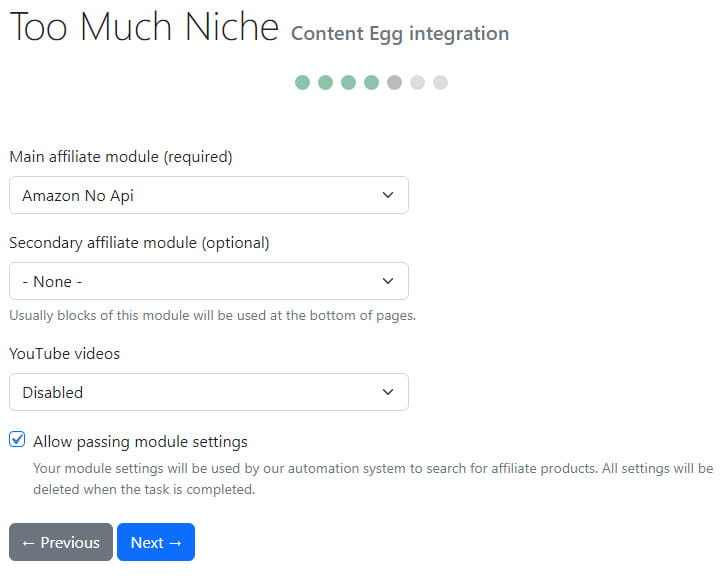Select the dark gray current step dot
The image size is (722, 586).
pos(395,82)
